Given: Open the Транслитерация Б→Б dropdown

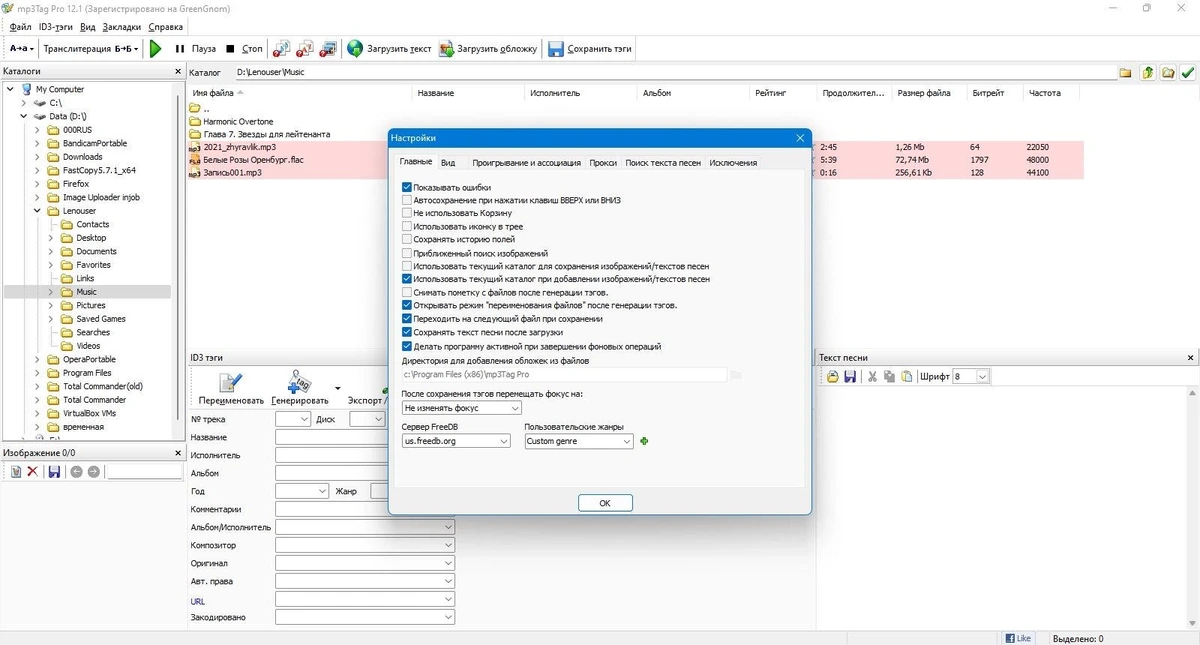Looking at the screenshot, I should [91, 48].
